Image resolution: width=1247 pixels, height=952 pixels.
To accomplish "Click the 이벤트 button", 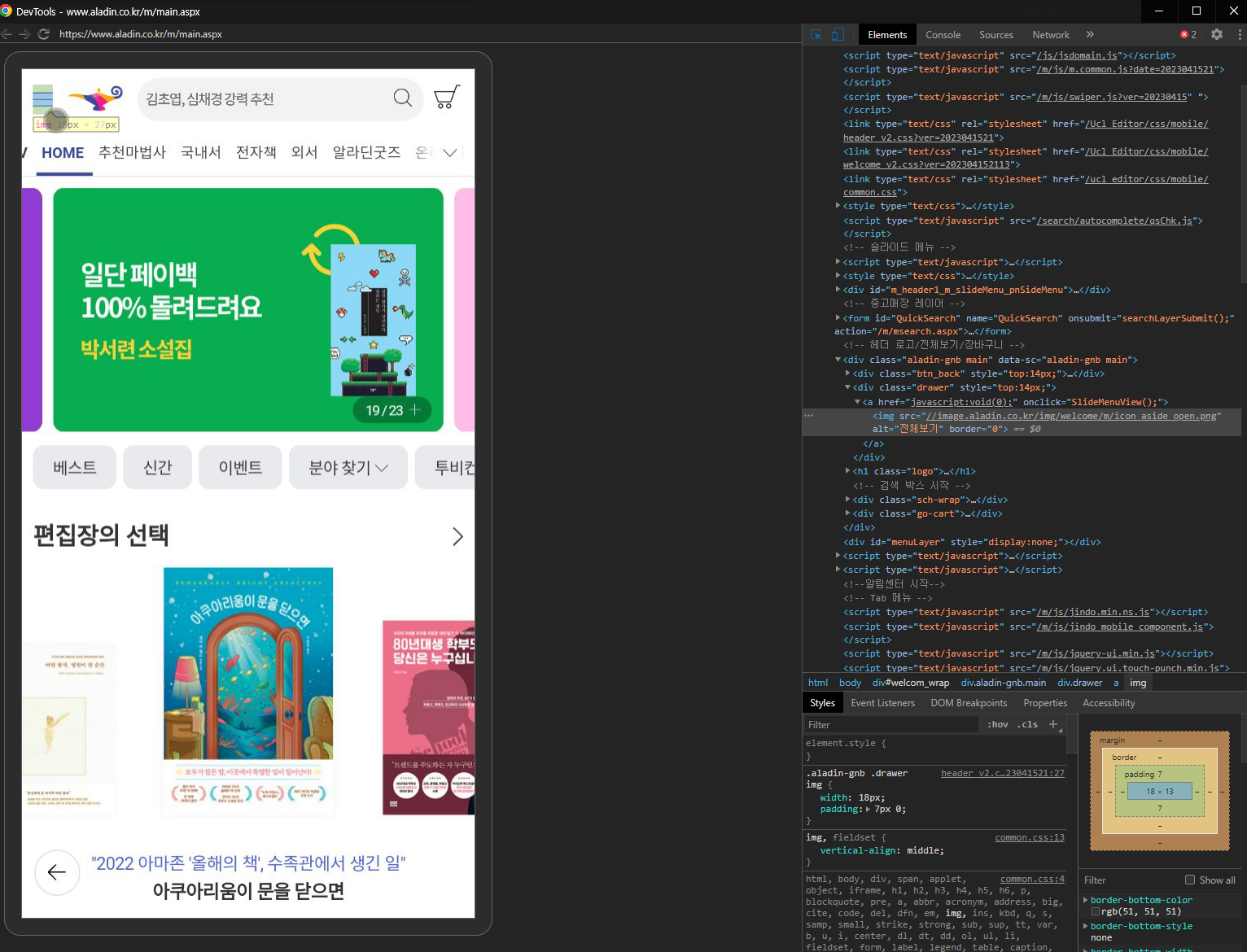I will click(x=240, y=467).
